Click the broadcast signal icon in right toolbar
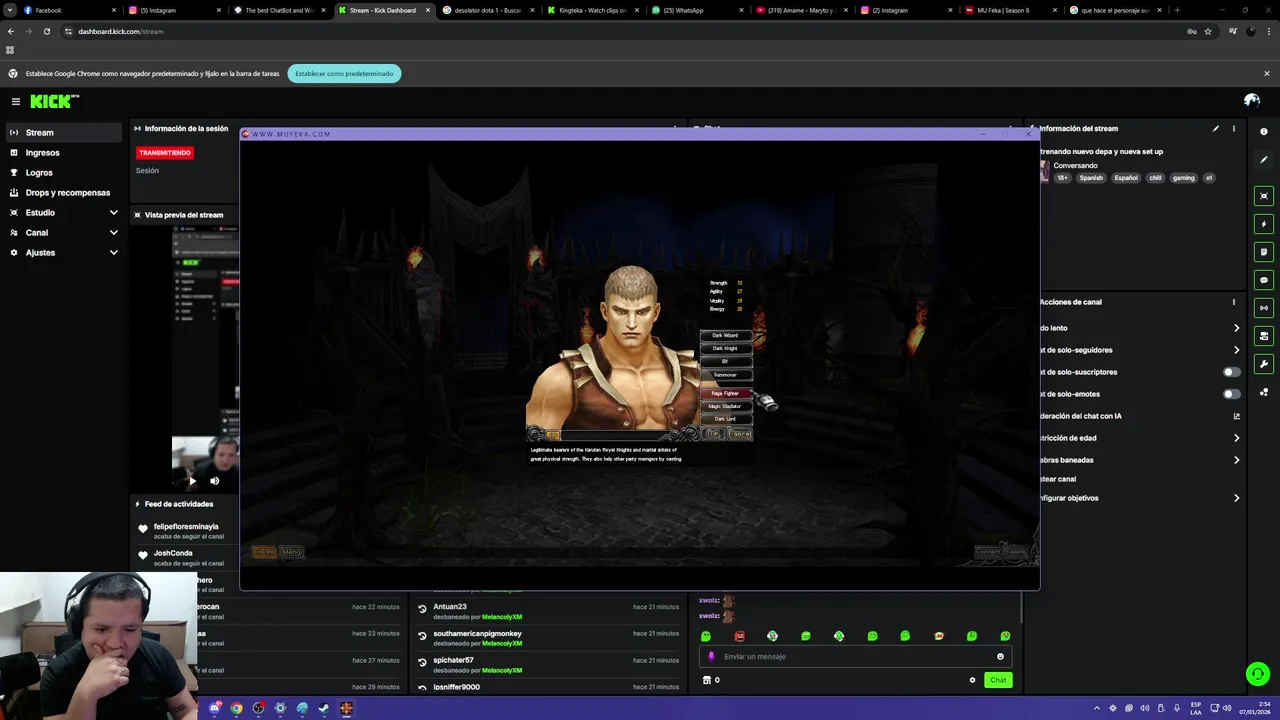 coord(1264,308)
